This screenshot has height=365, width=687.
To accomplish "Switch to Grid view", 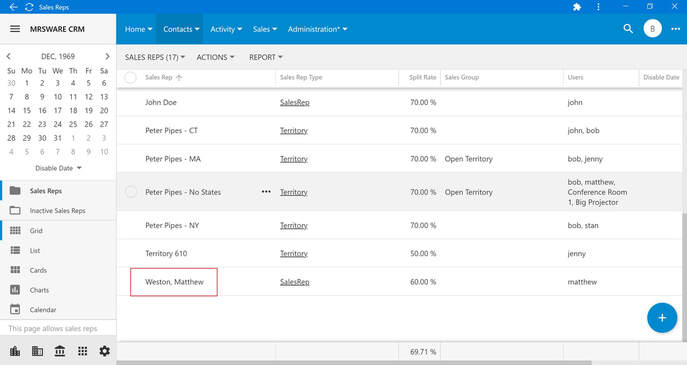I will click(x=58, y=230).
